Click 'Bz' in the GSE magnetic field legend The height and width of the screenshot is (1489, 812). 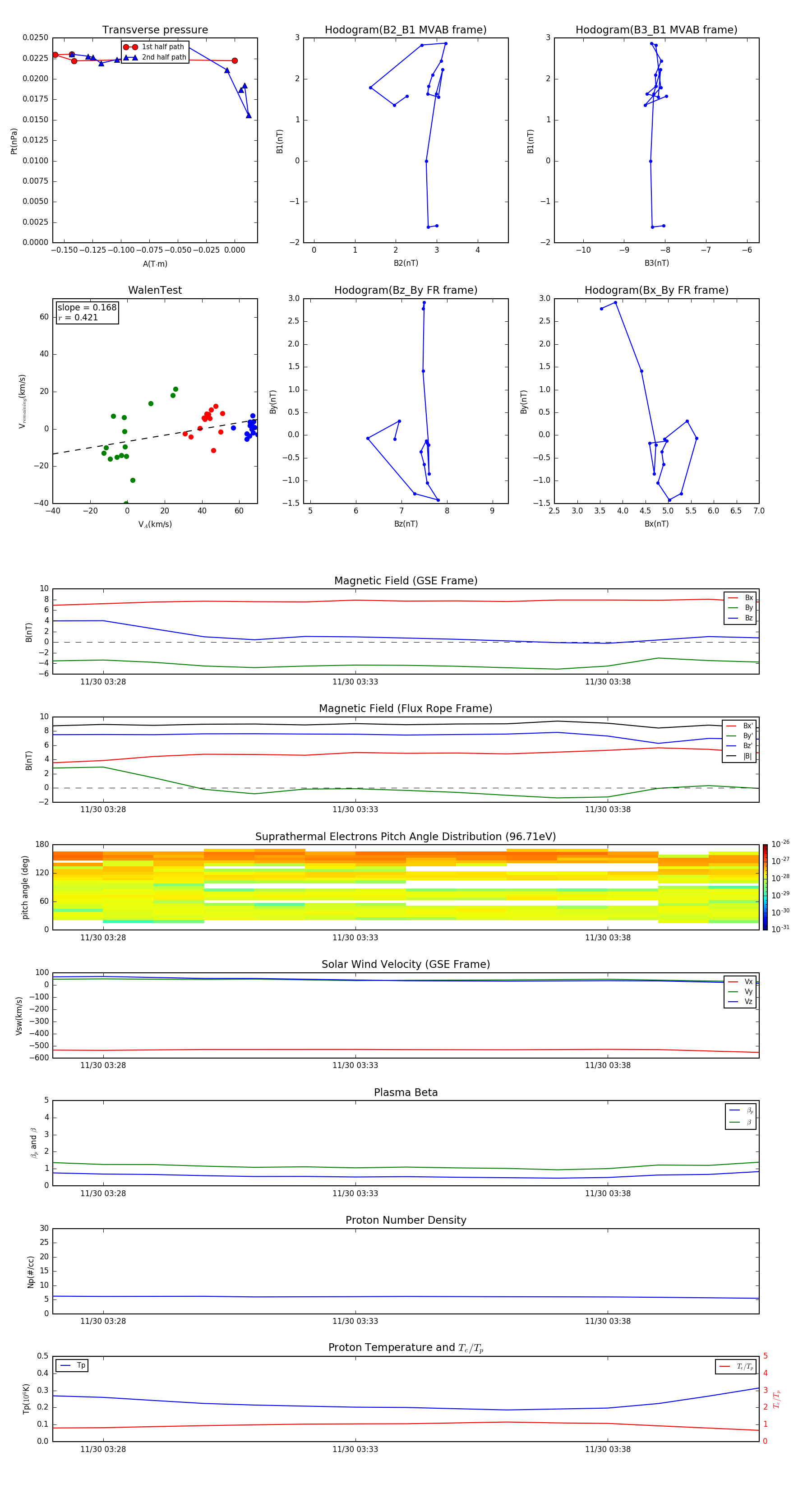(748, 618)
